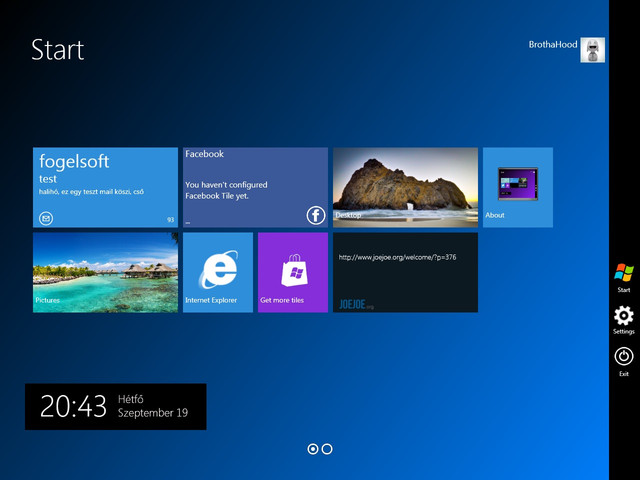Click the mail envelope icon
Viewport: 640px width, 480px height.
[46, 218]
